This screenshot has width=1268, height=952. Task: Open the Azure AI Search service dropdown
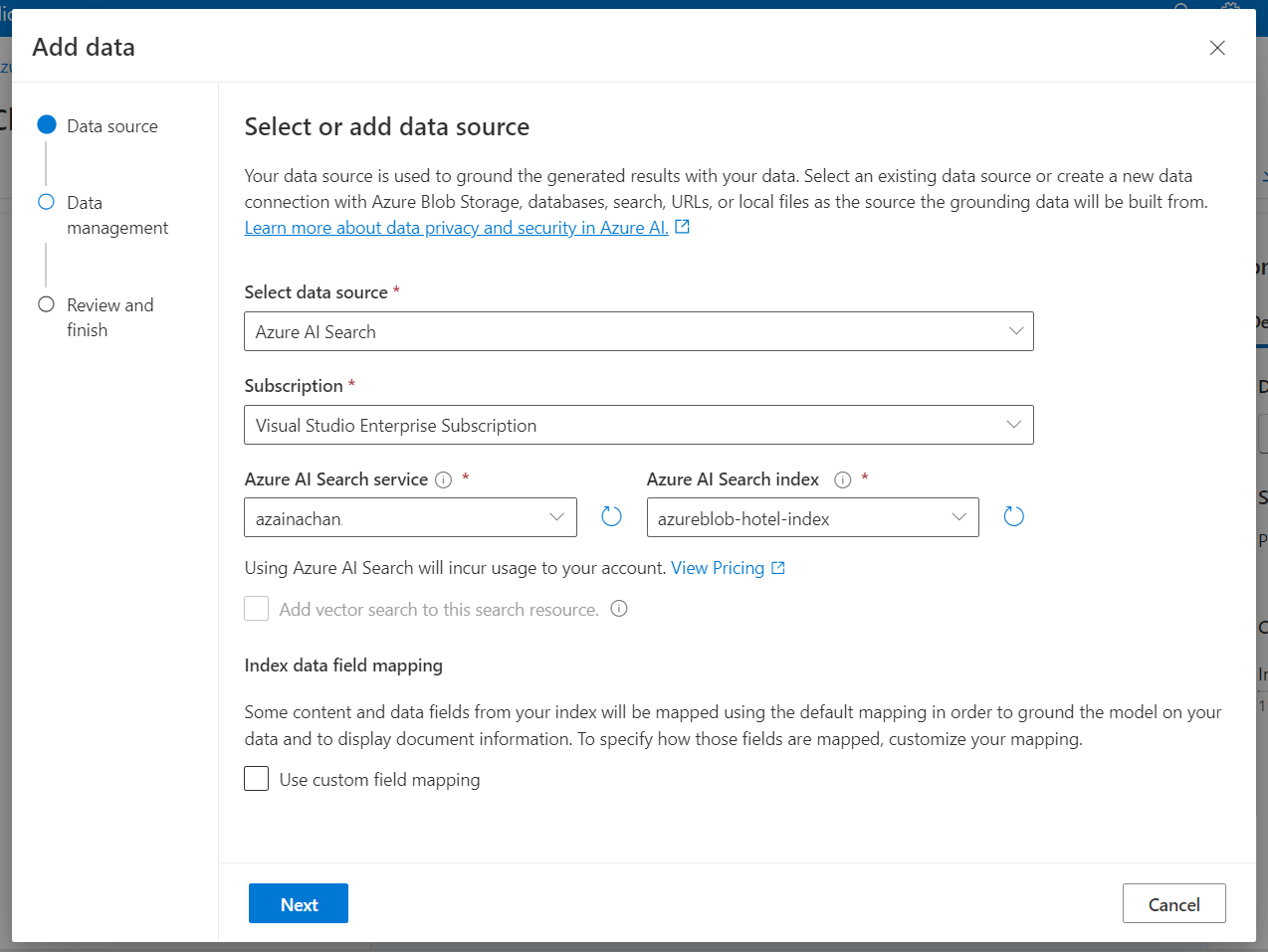pyautogui.click(x=410, y=517)
